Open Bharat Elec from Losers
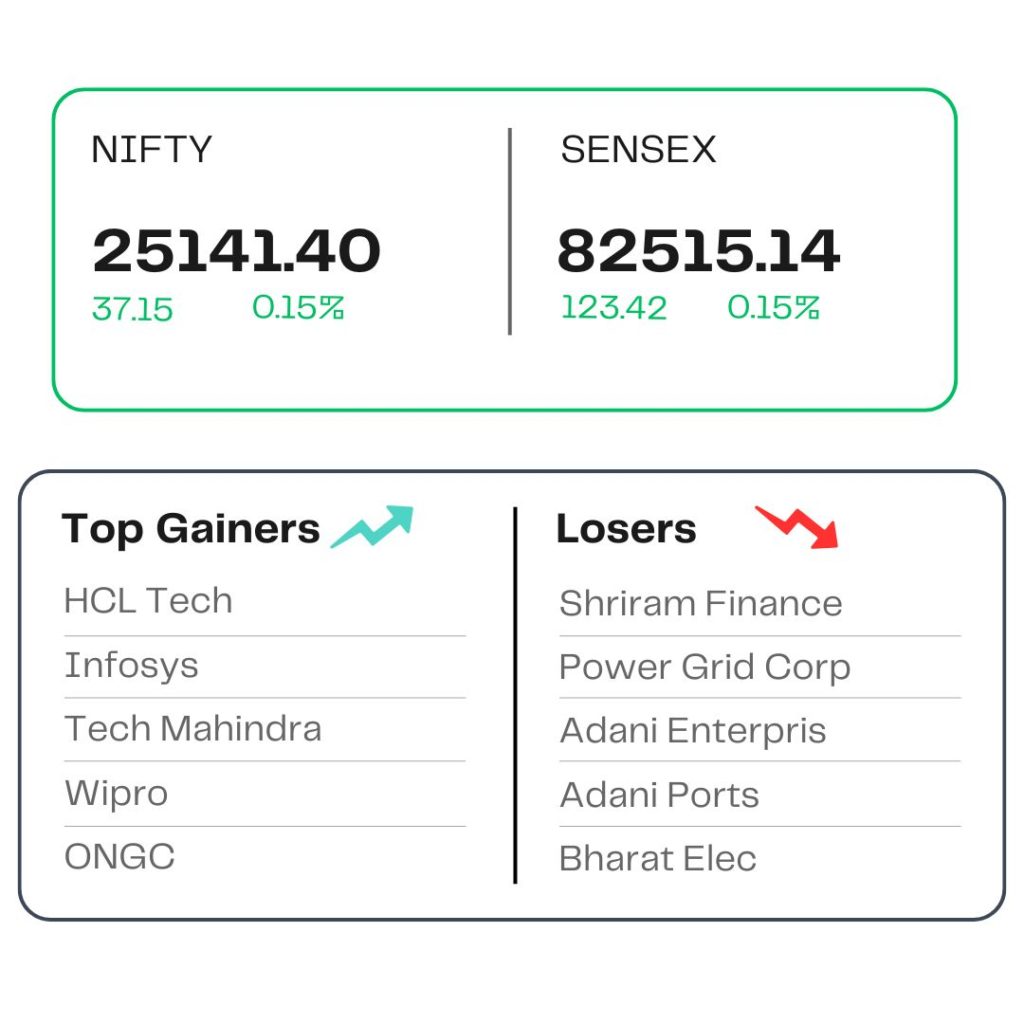The image size is (1024, 1024). coord(658,858)
